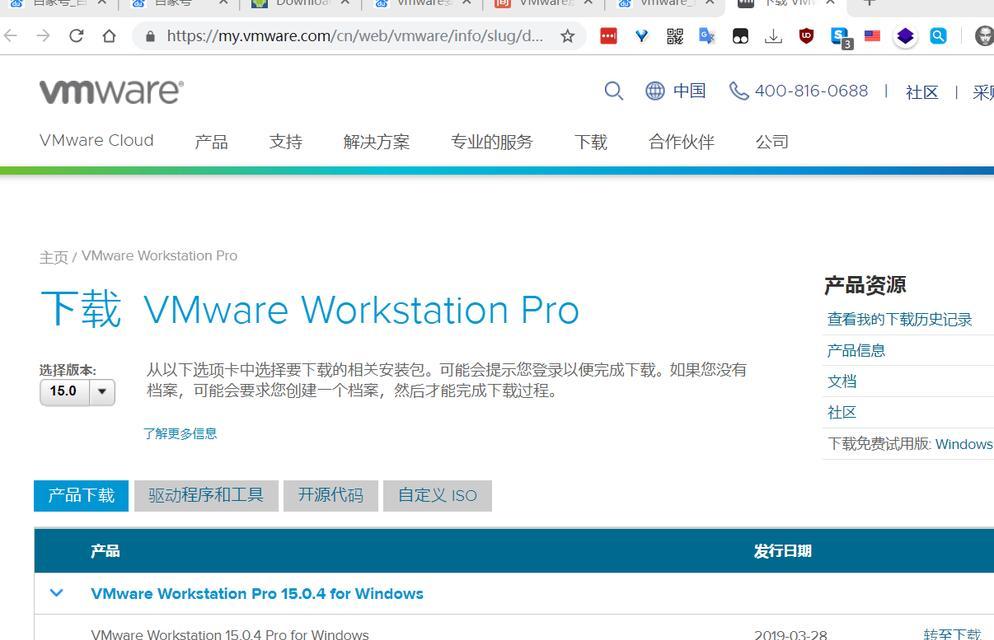Open 查看我的下载历史记录 link
This screenshot has height=640, width=994.
(900, 319)
